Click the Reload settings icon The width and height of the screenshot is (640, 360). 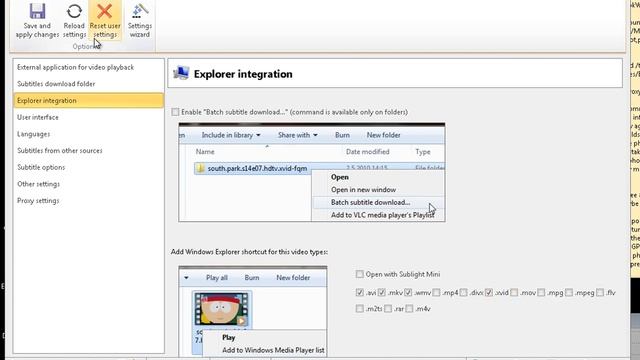[x=74, y=11]
